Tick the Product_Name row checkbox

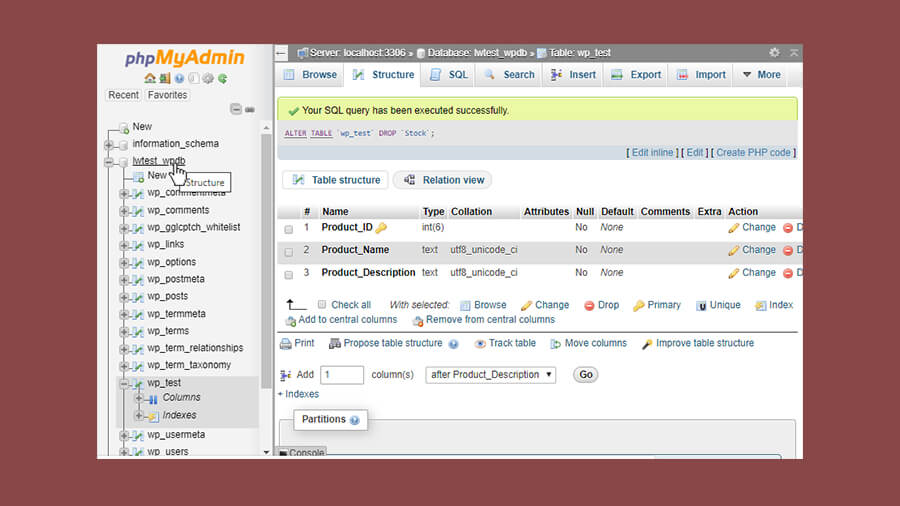tap(289, 252)
